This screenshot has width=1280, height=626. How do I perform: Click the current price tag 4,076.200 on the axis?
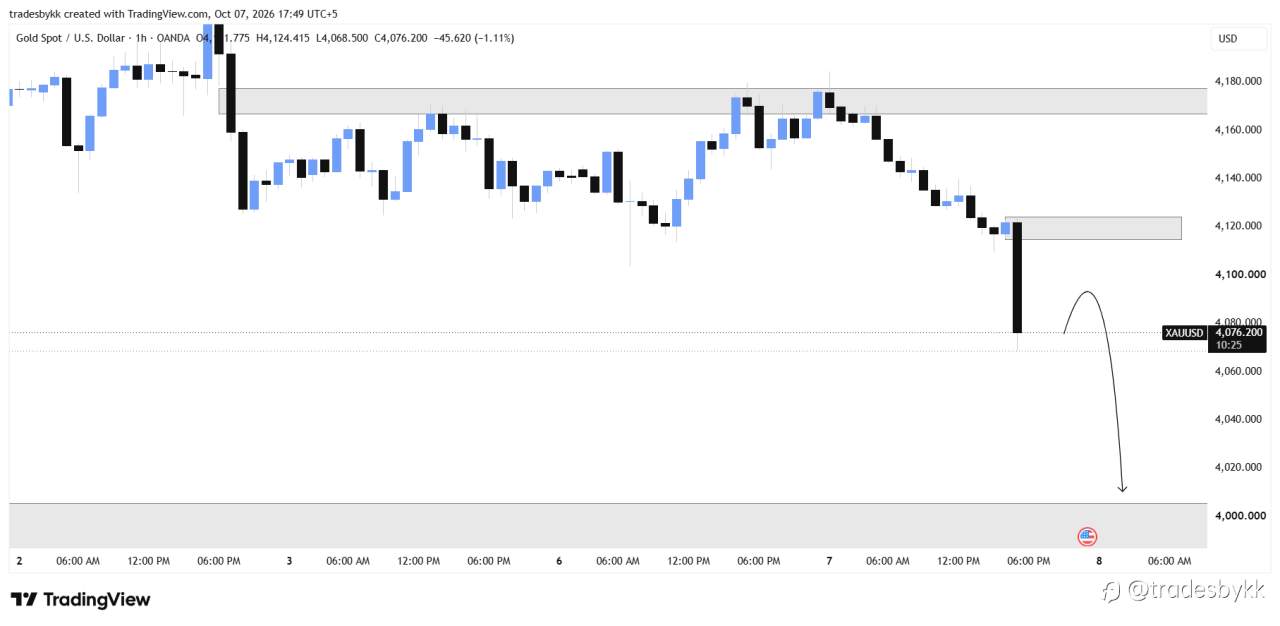(1238, 332)
